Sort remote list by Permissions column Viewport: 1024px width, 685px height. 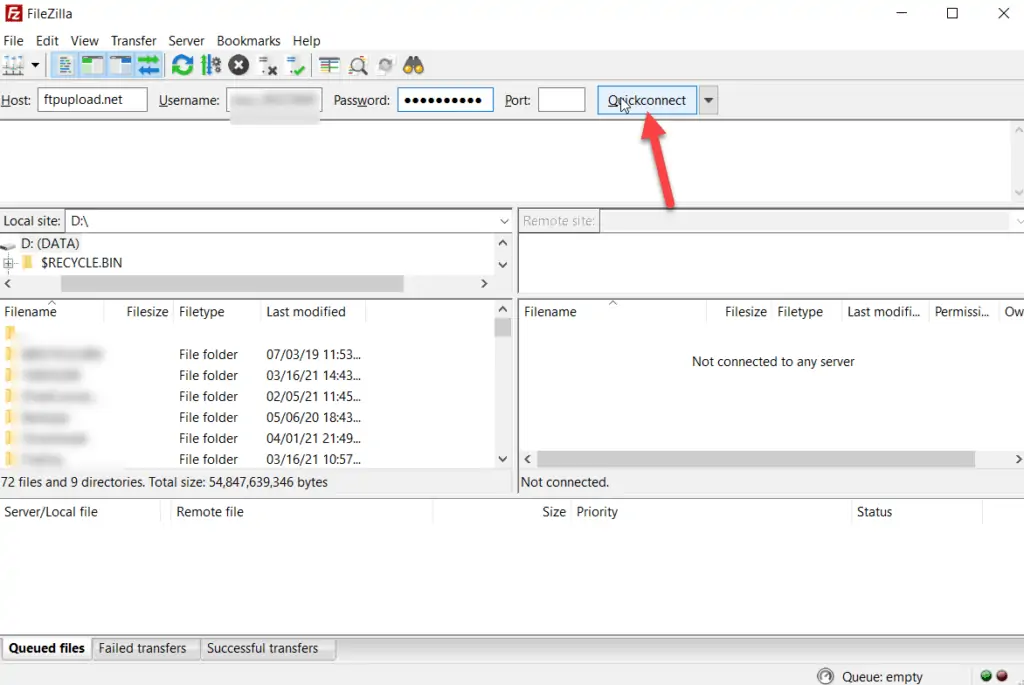tap(964, 311)
